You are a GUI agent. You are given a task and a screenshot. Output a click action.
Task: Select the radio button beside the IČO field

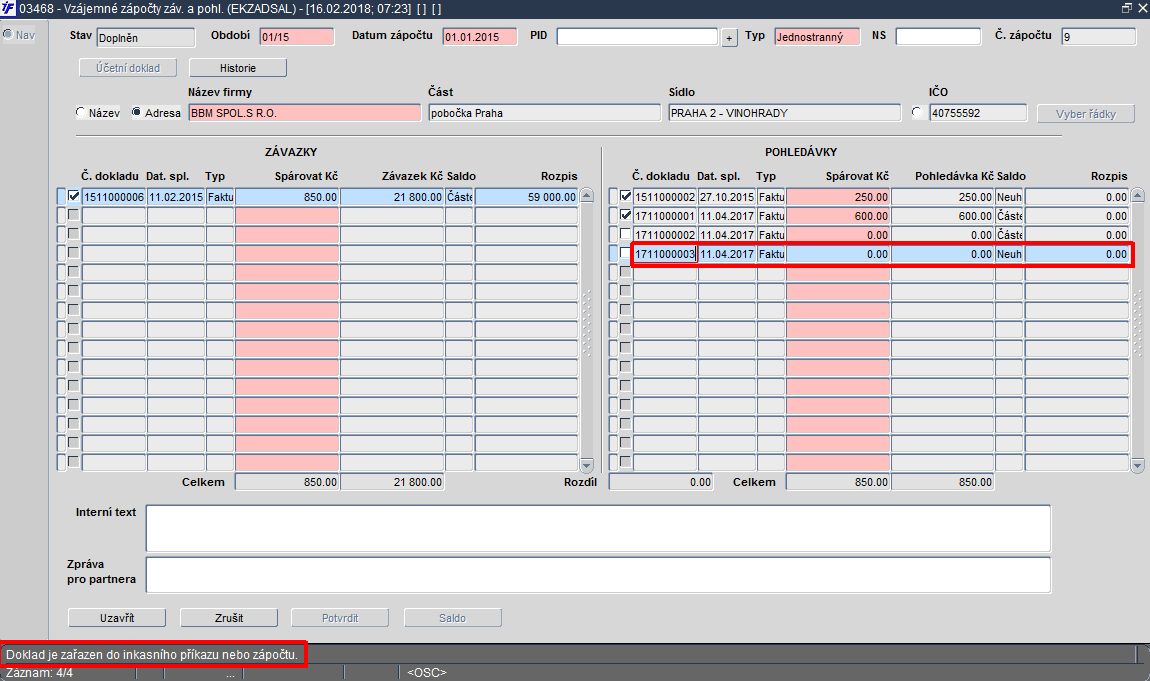[x=917, y=112]
